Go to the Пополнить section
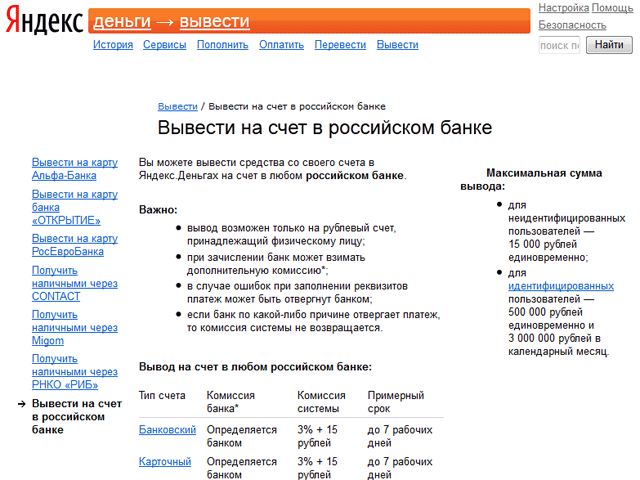 coord(222,45)
